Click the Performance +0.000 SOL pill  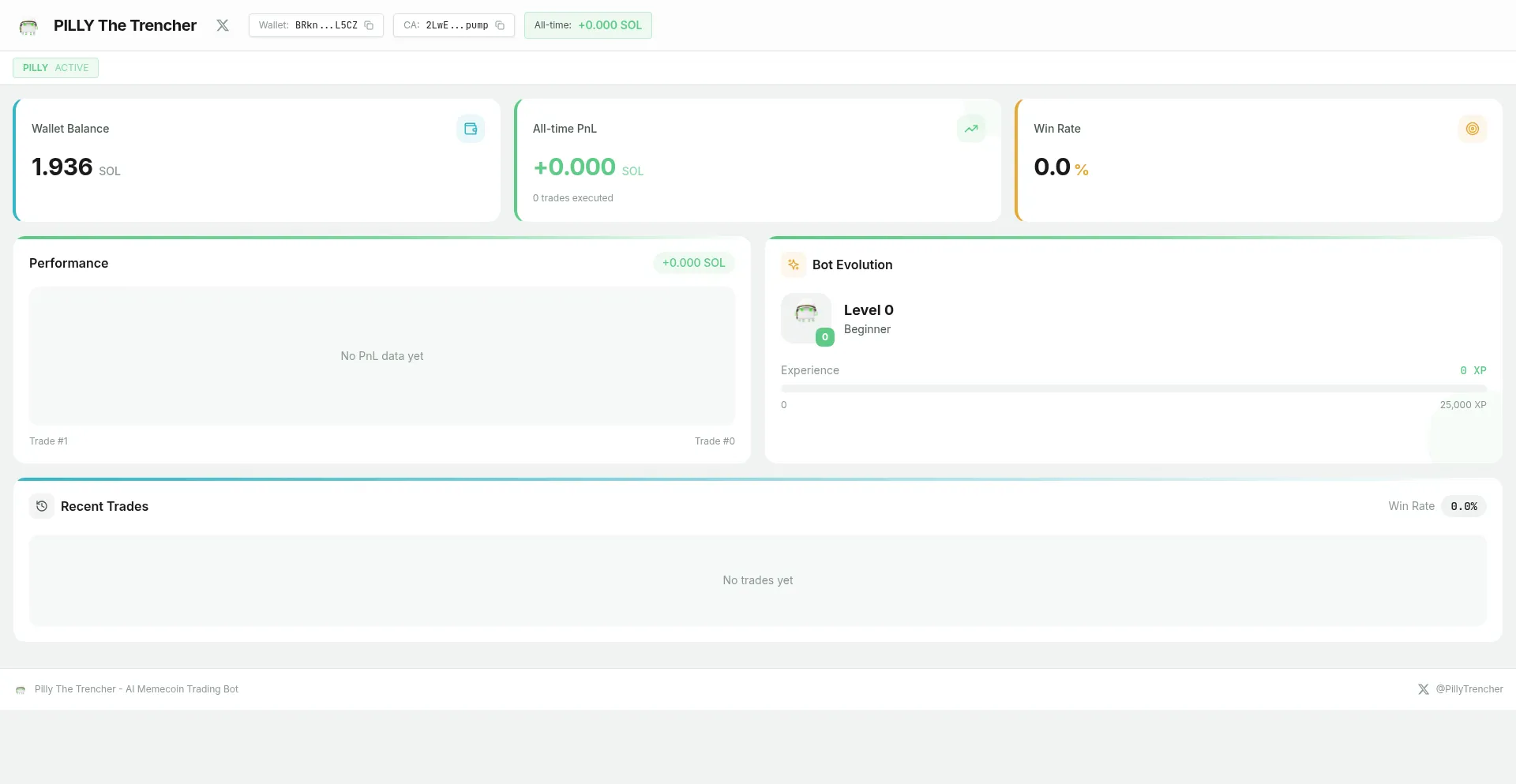[693, 263]
